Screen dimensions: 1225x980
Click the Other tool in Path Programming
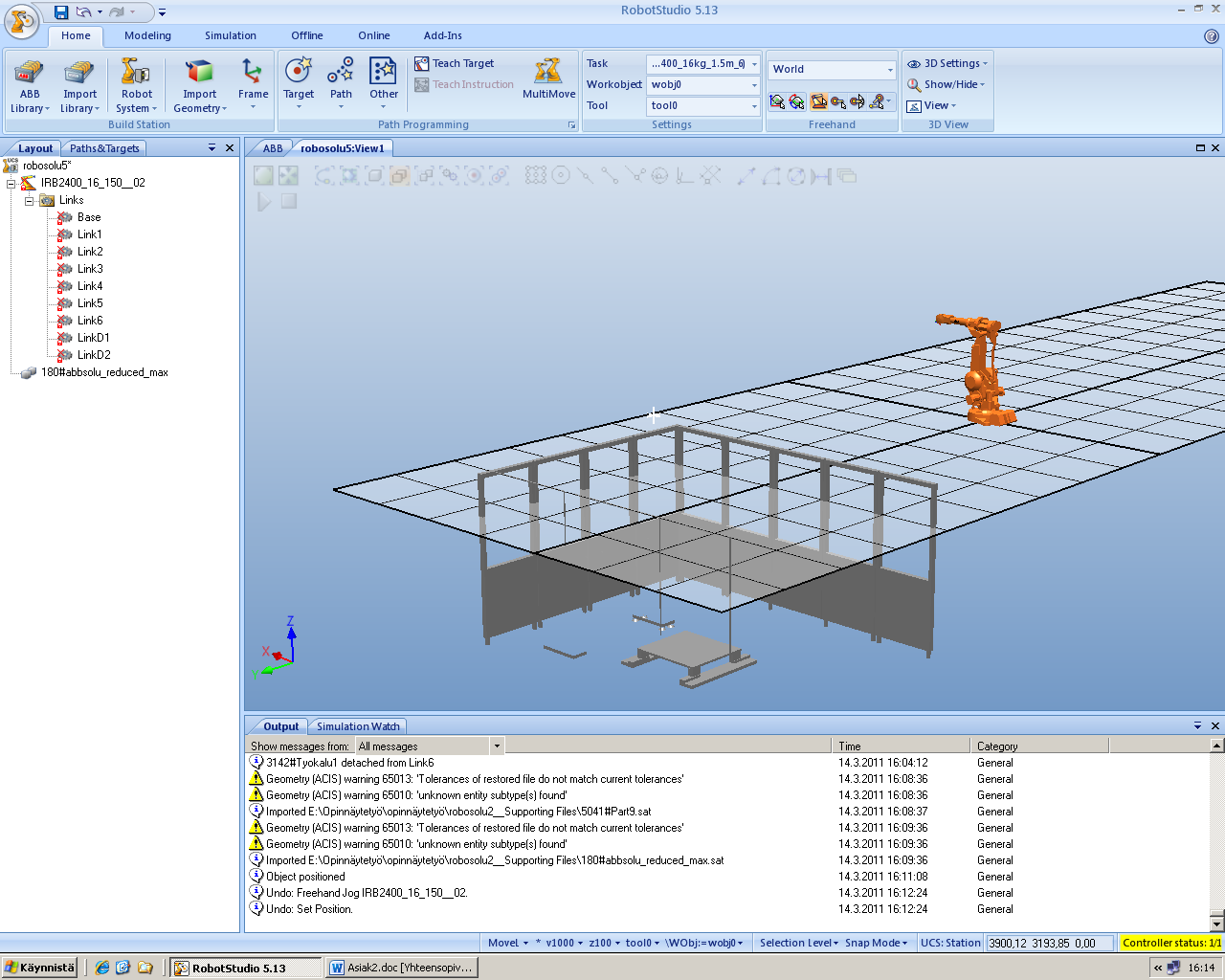(384, 84)
